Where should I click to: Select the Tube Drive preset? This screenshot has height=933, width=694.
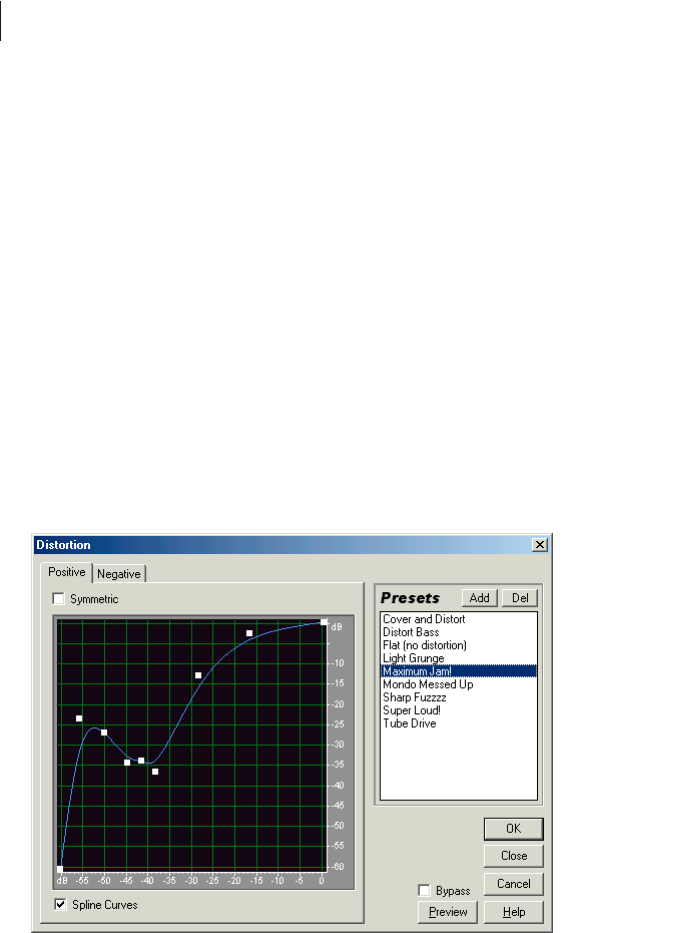[x=409, y=724]
